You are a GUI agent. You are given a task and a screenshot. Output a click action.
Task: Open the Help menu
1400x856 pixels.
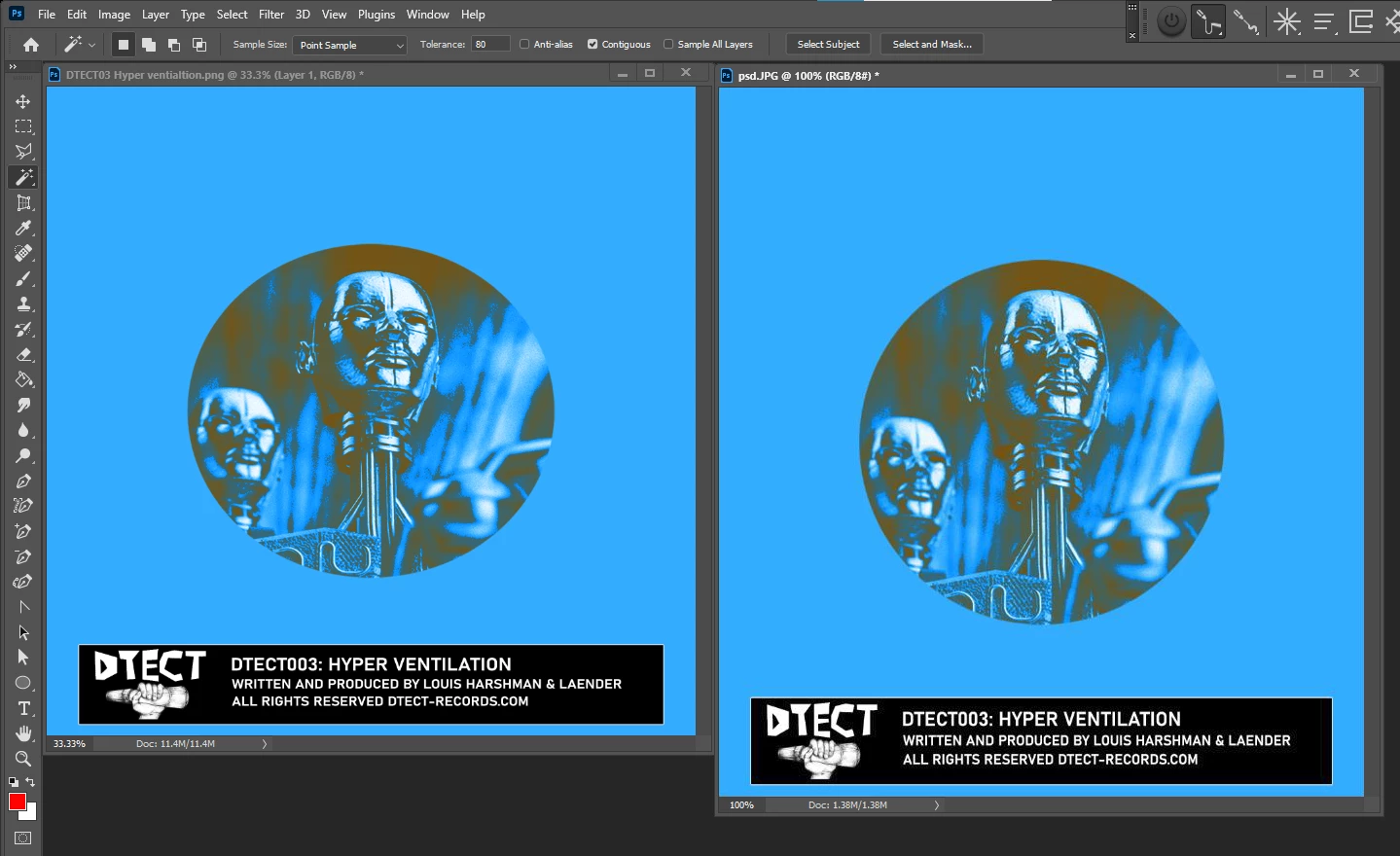point(473,15)
